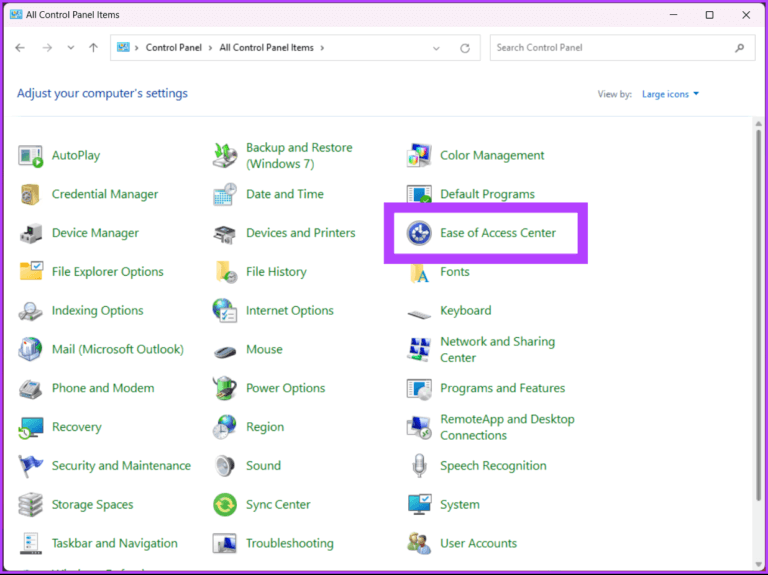
Task: Click into the Search Control Panel field
Action: pos(612,48)
